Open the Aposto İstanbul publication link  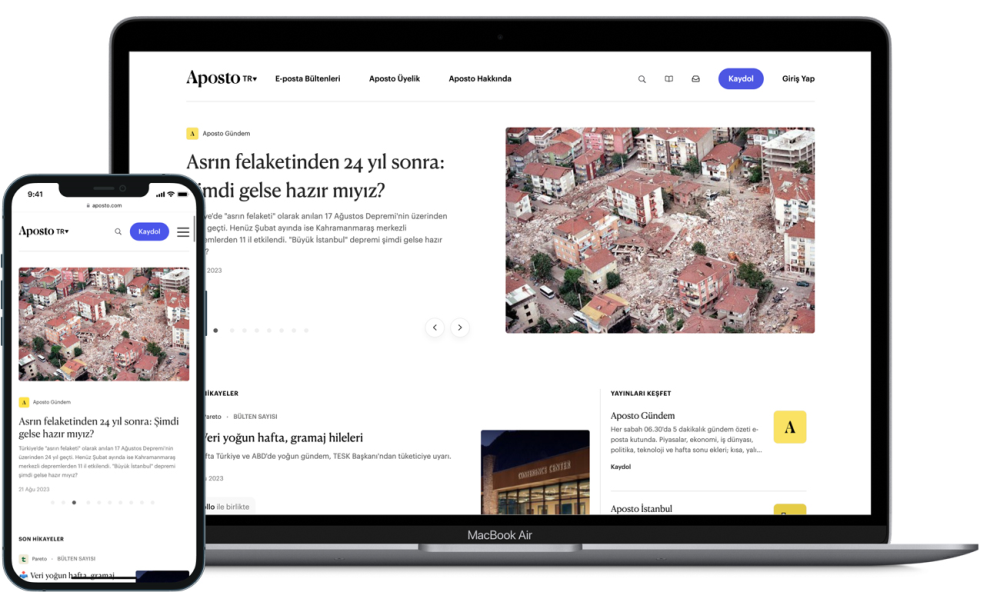[x=641, y=508]
